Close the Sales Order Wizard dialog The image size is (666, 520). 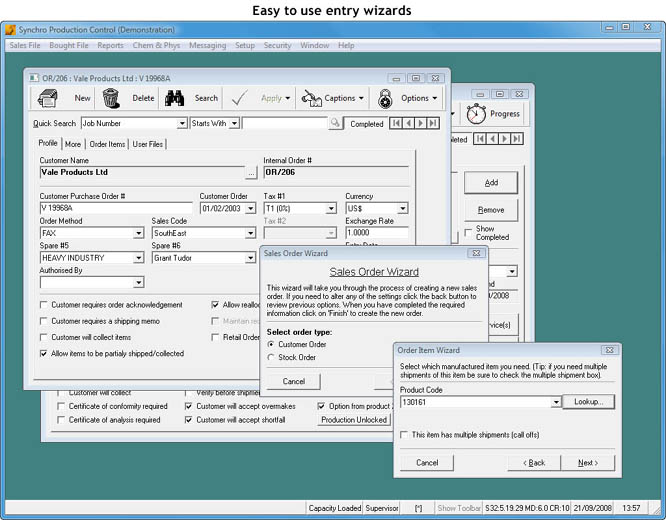tap(476, 253)
